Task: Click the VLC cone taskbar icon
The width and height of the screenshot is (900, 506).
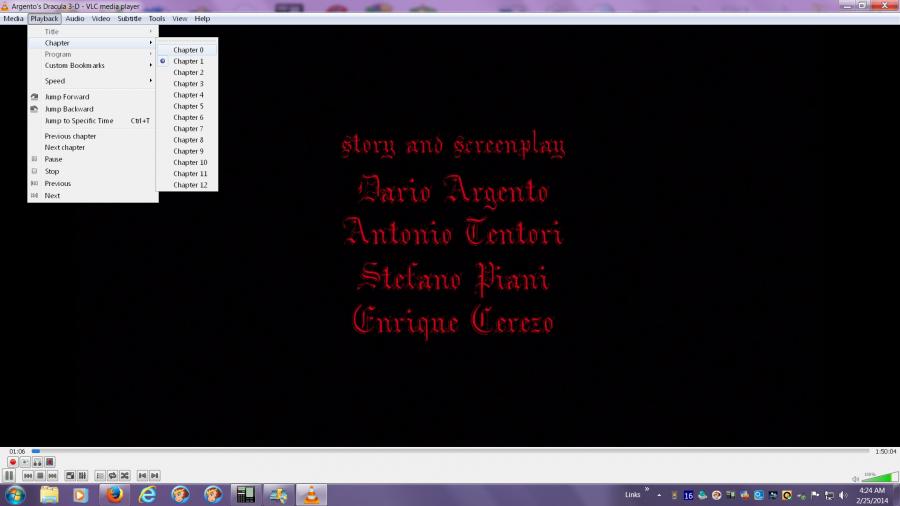Action: (311, 495)
